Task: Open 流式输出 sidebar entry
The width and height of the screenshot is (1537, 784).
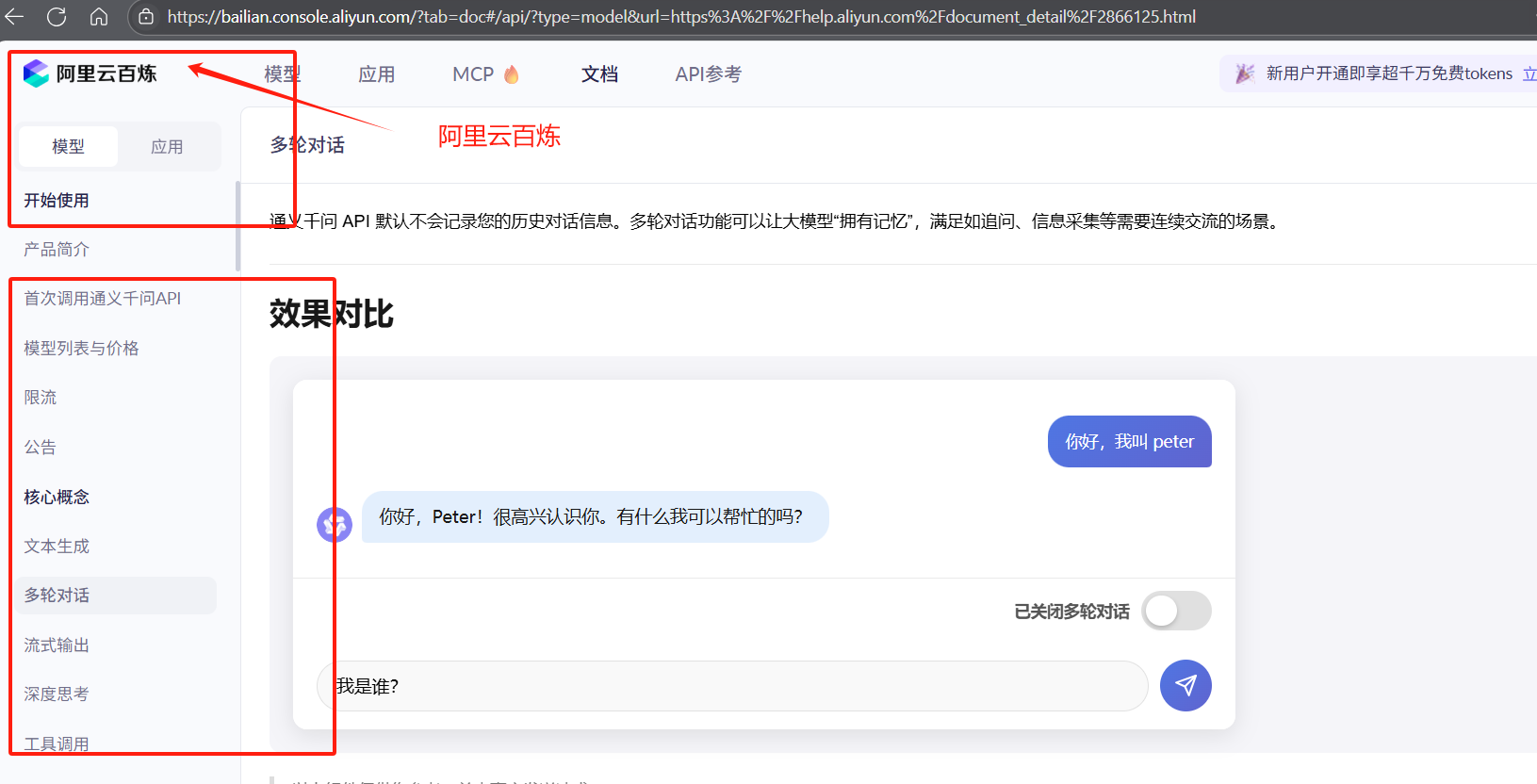Action: click(57, 645)
